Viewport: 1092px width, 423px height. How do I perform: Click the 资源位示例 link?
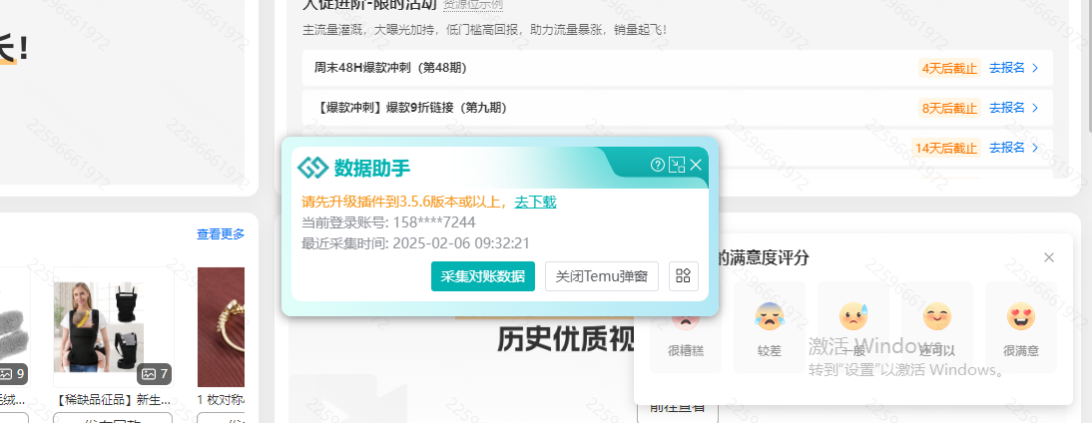(473, 5)
